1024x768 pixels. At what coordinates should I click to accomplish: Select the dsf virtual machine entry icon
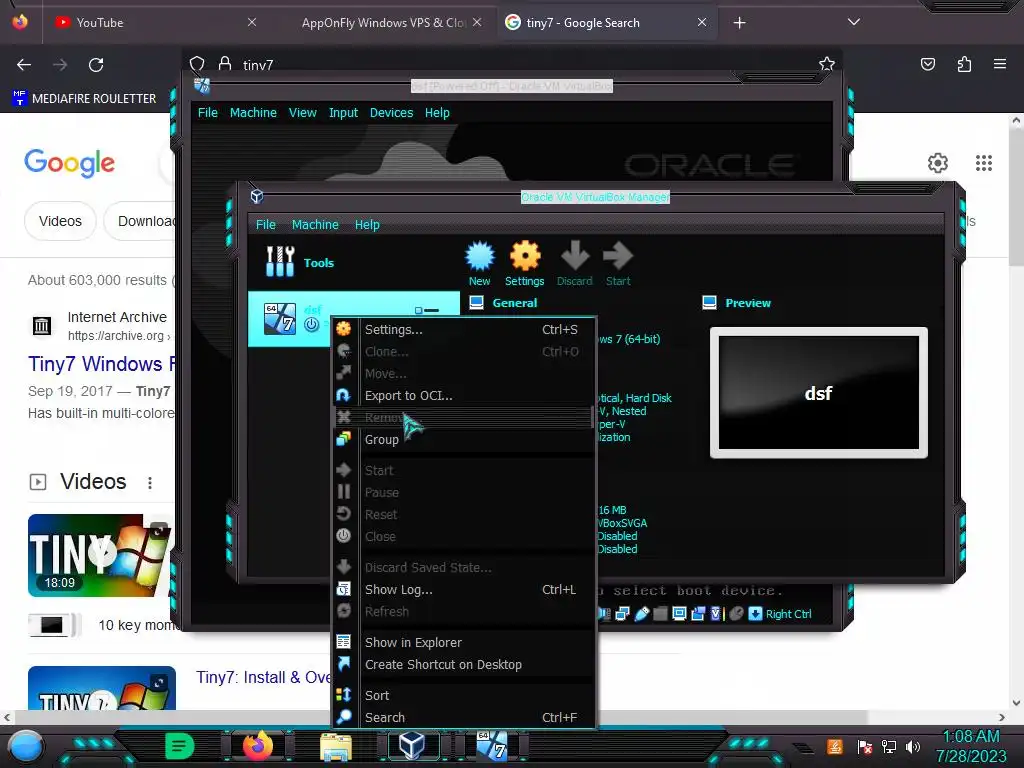pos(280,319)
